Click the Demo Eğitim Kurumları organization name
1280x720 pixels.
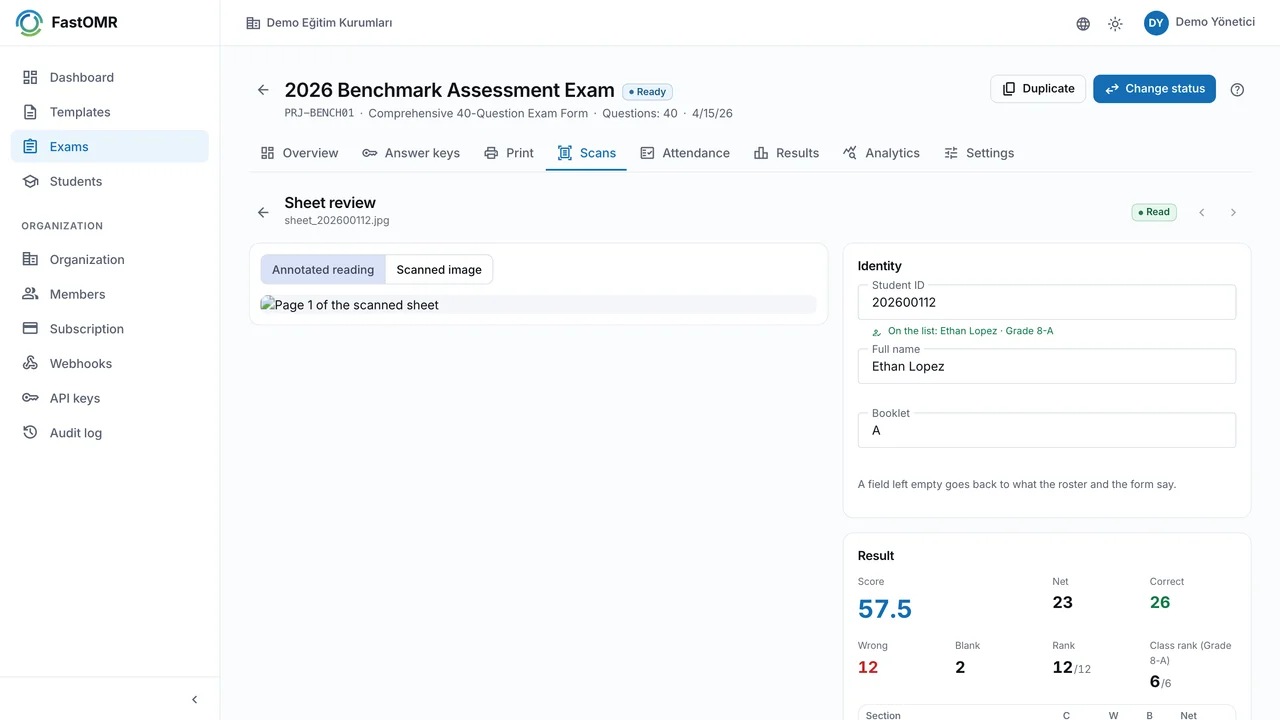point(329,23)
